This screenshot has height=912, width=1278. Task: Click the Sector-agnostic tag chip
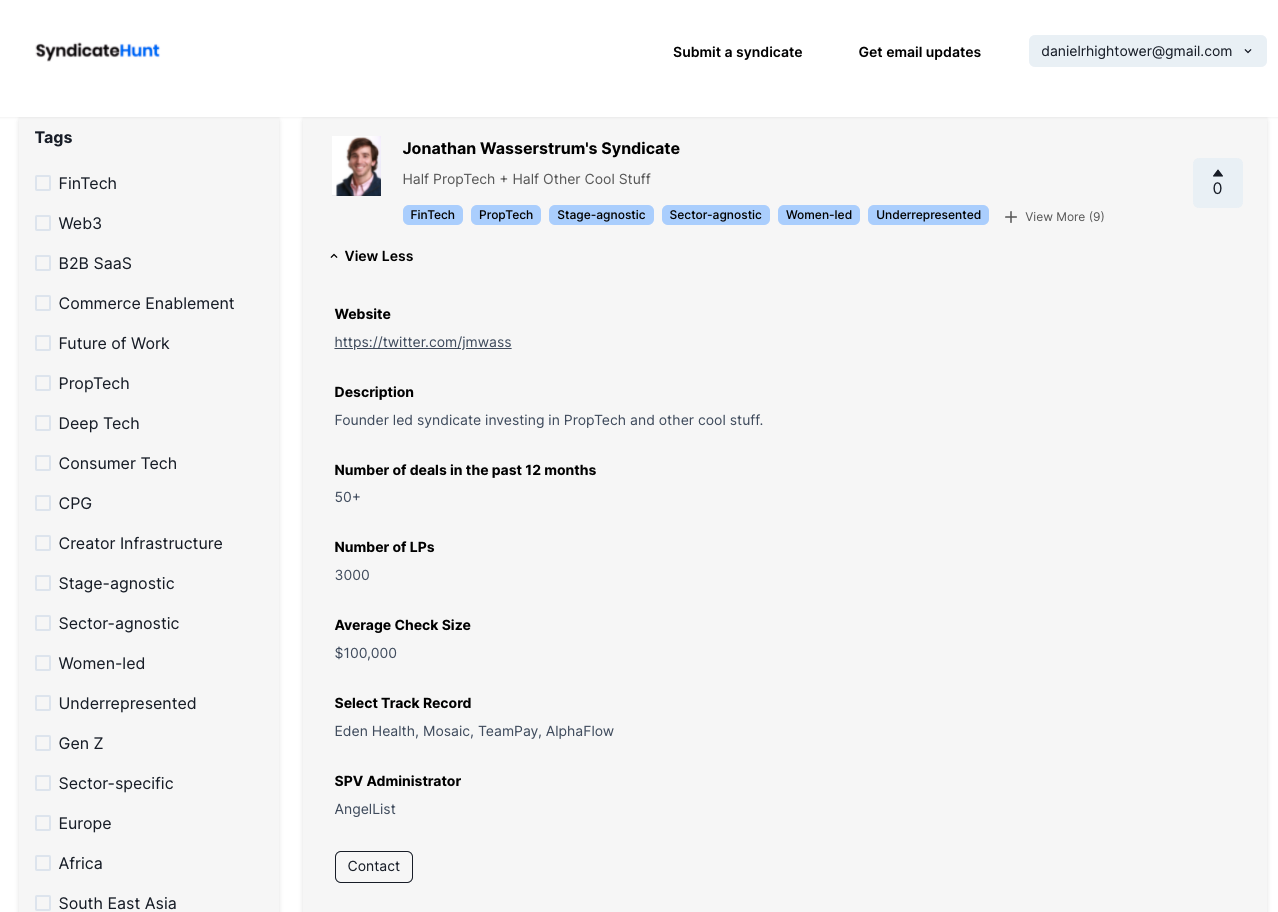click(x=716, y=215)
